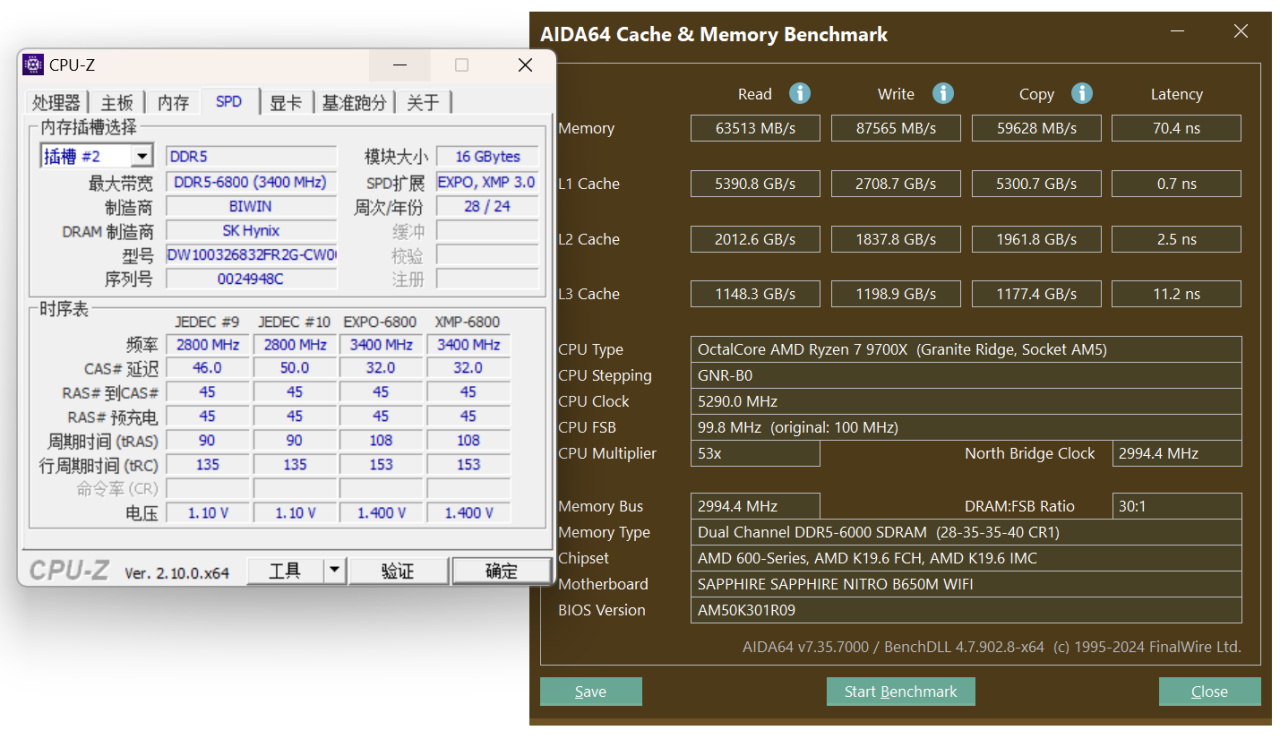Click L2 Cache latency 2.5 ns

[1176, 239]
